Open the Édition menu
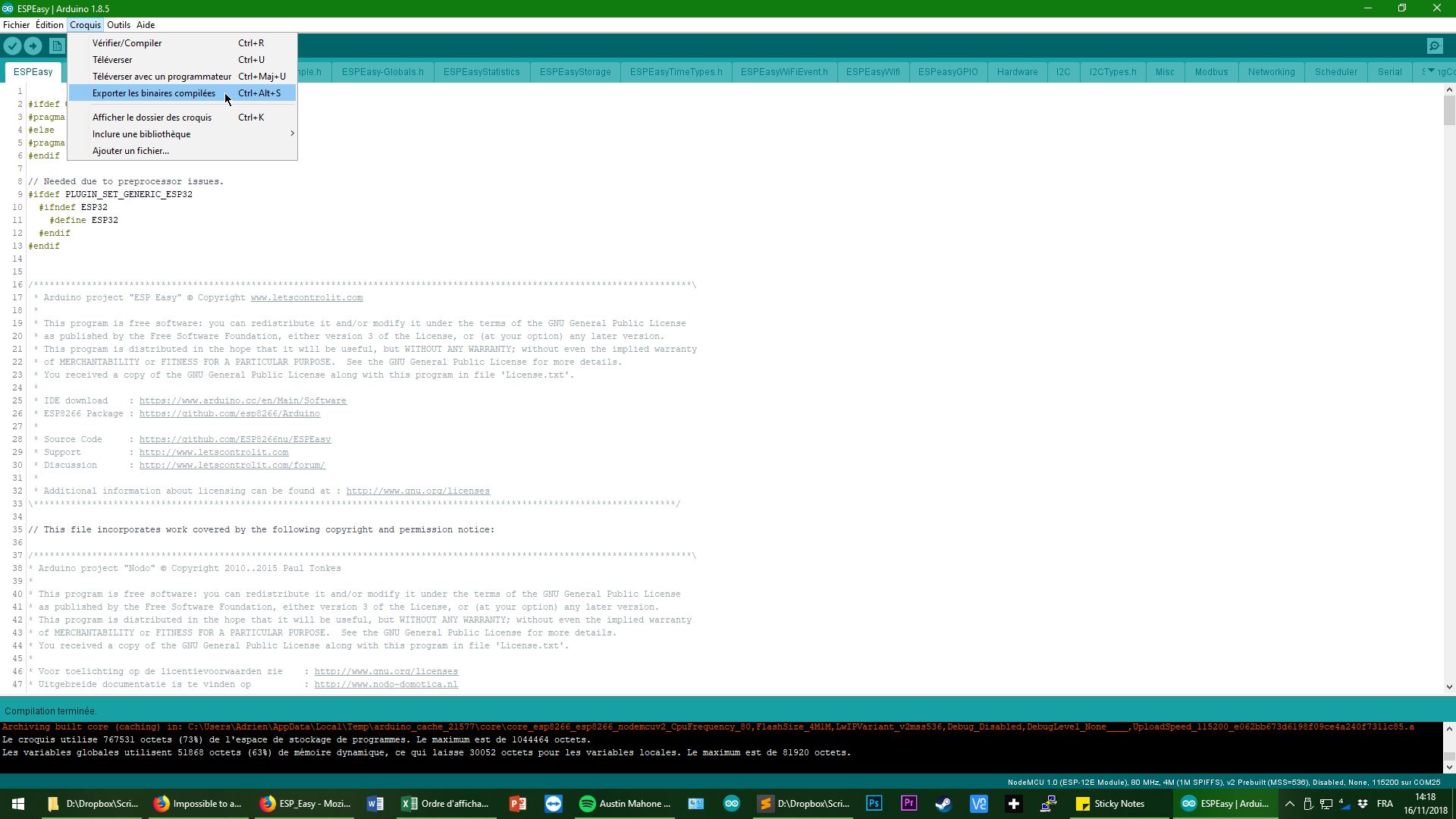Screen dimensions: 1456x819 point(49,25)
